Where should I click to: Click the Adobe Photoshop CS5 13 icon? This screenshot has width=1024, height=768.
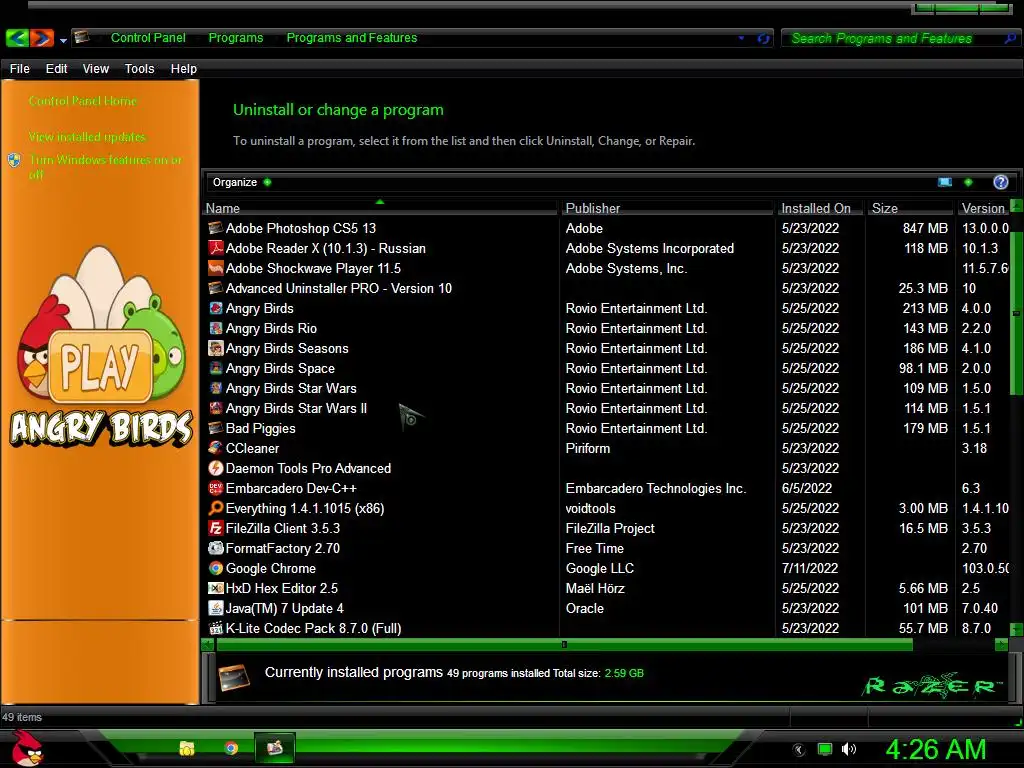click(x=216, y=228)
